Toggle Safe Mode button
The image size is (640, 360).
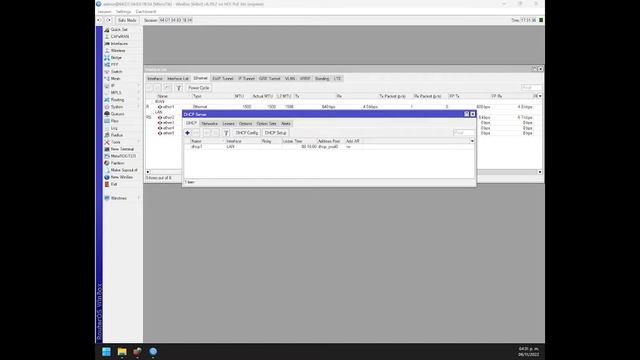coord(127,20)
